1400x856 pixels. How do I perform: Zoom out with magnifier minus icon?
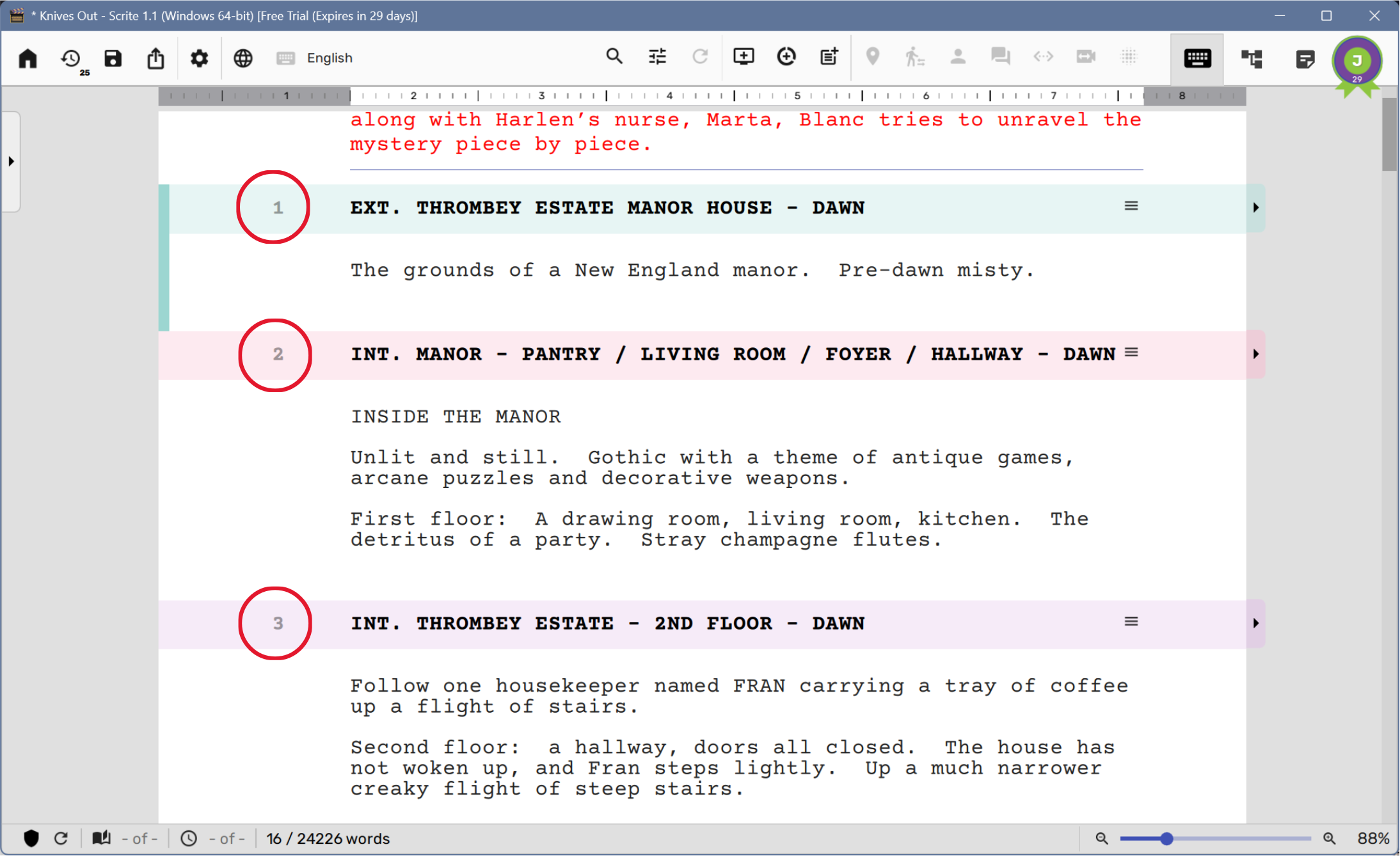tap(1102, 838)
